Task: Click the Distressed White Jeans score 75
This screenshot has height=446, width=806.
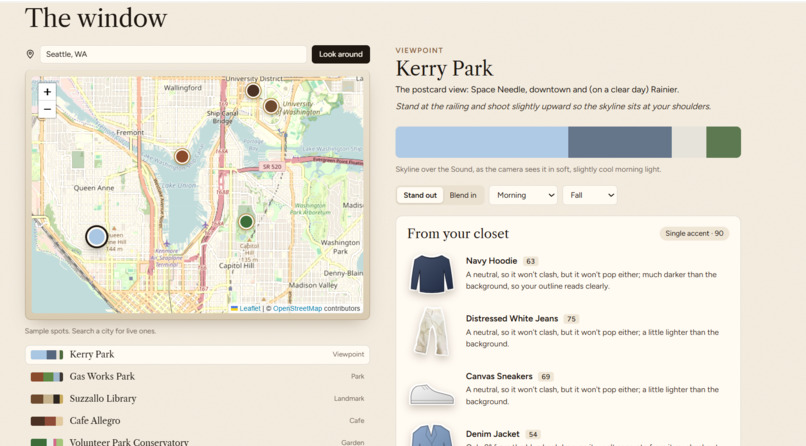Action: (x=571, y=319)
